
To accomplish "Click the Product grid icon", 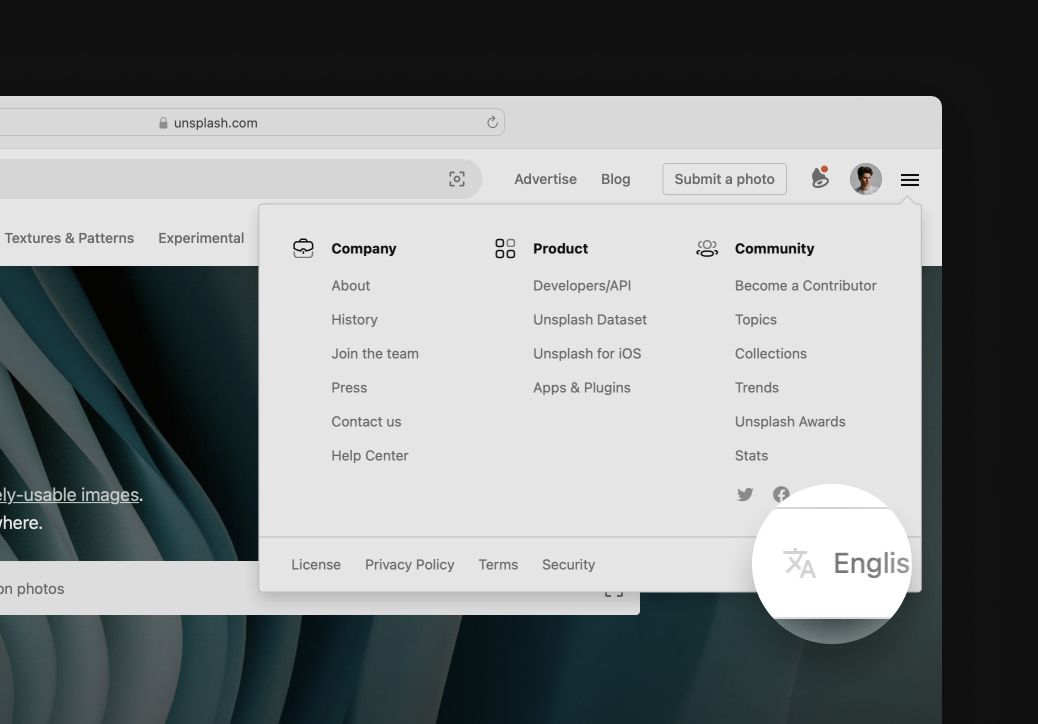I will 505,248.
